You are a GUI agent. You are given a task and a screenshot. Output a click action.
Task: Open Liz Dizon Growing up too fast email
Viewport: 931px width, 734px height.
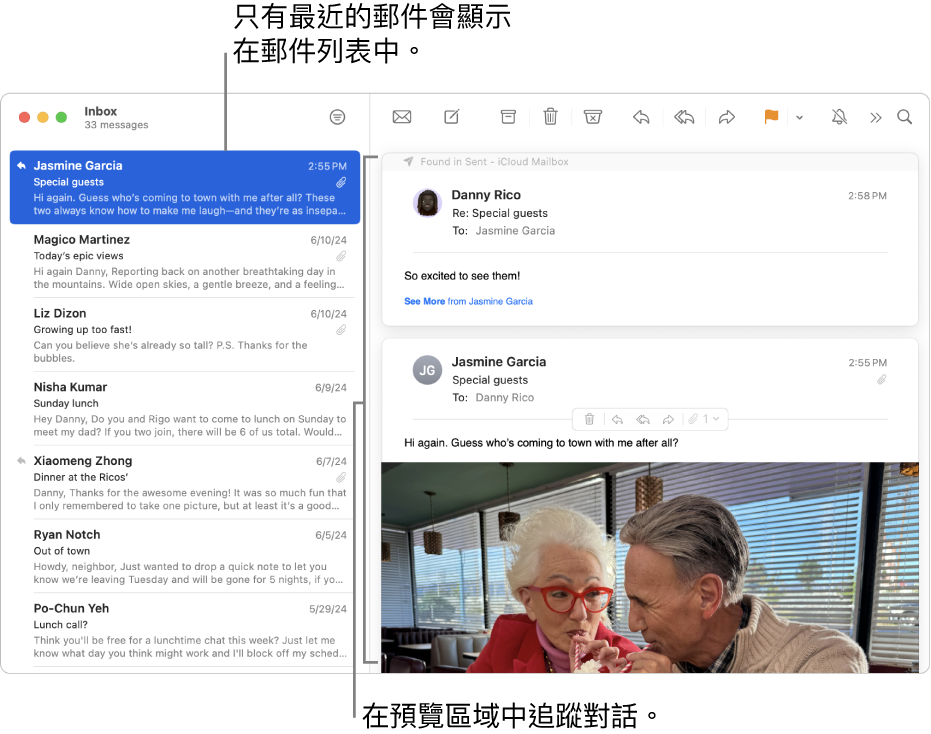click(x=185, y=335)
